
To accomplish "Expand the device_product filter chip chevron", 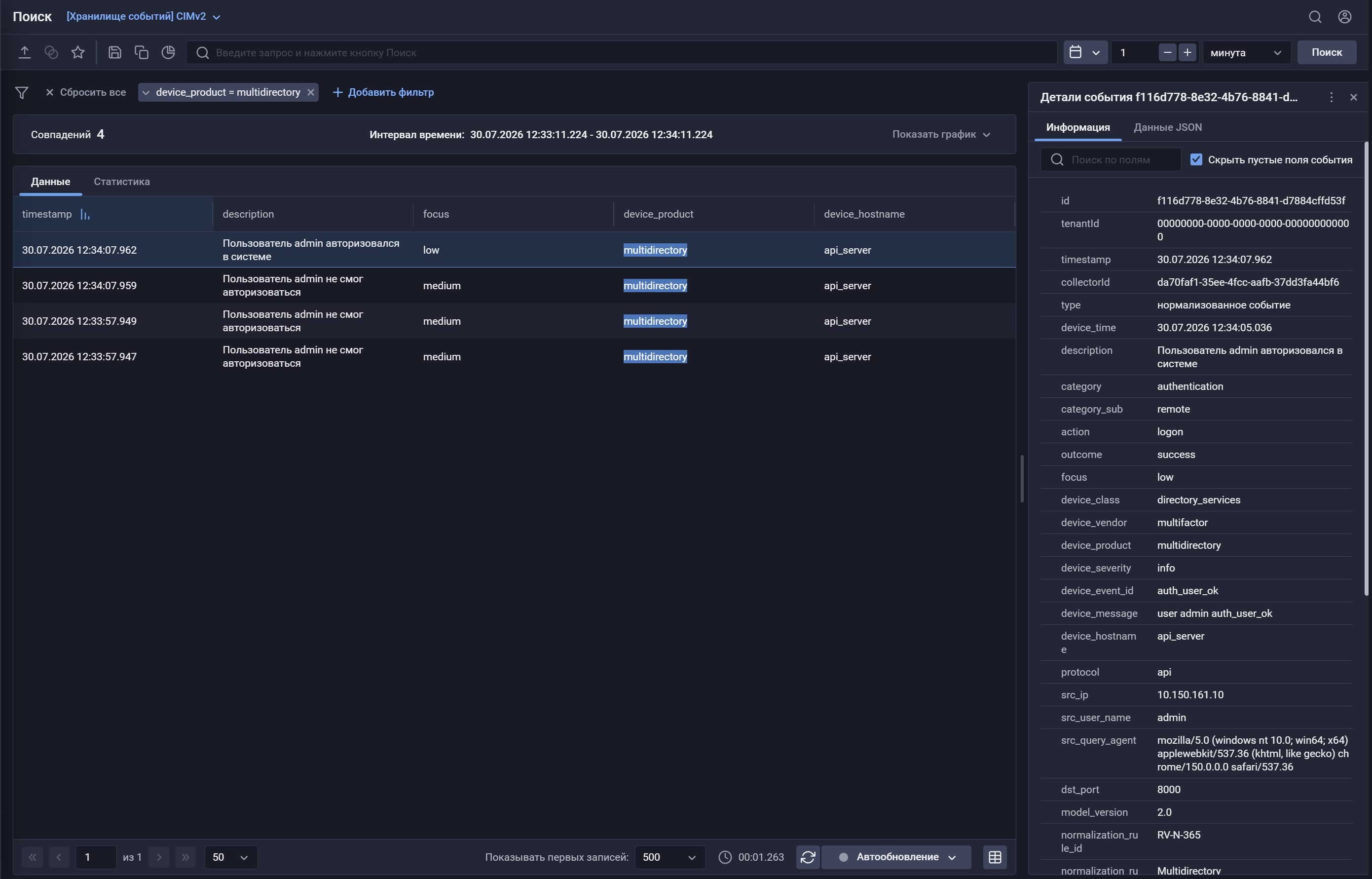I will point(146,92).
